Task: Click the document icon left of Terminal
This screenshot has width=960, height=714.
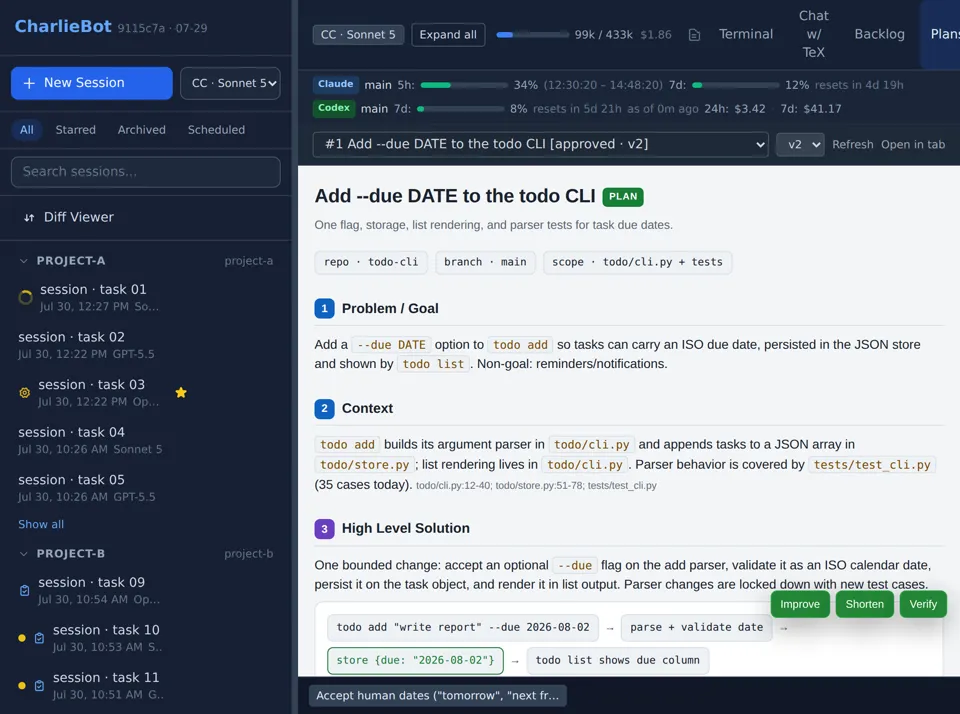Action: [x=694, y=35]
